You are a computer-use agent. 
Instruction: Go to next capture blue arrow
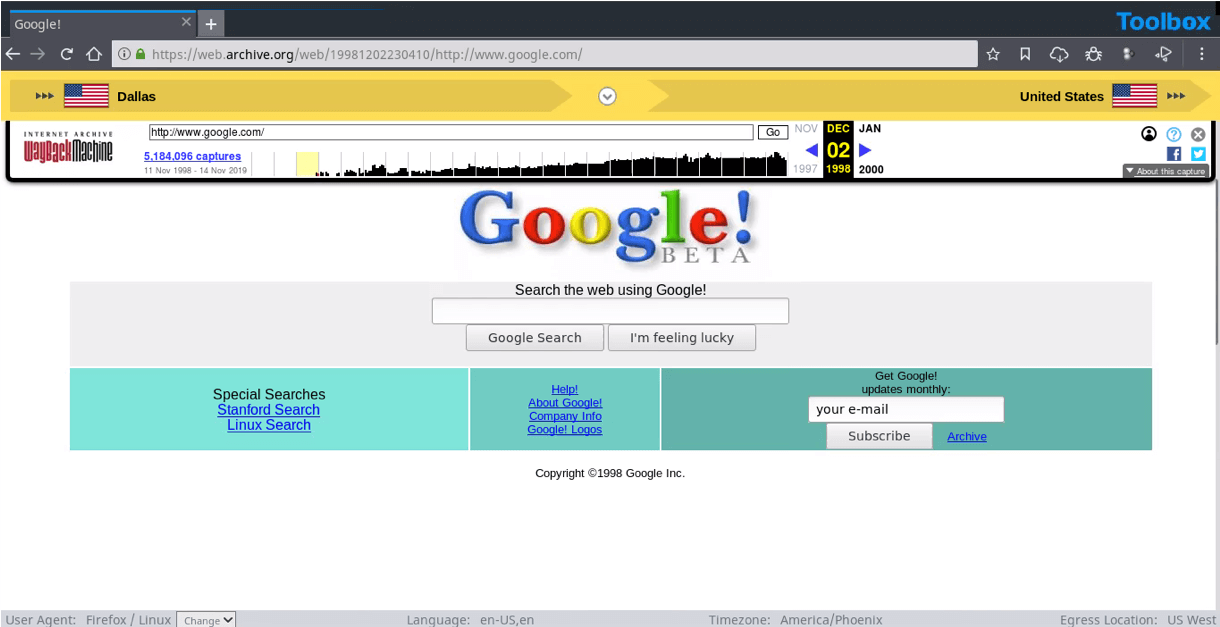(x=865, y=150)
